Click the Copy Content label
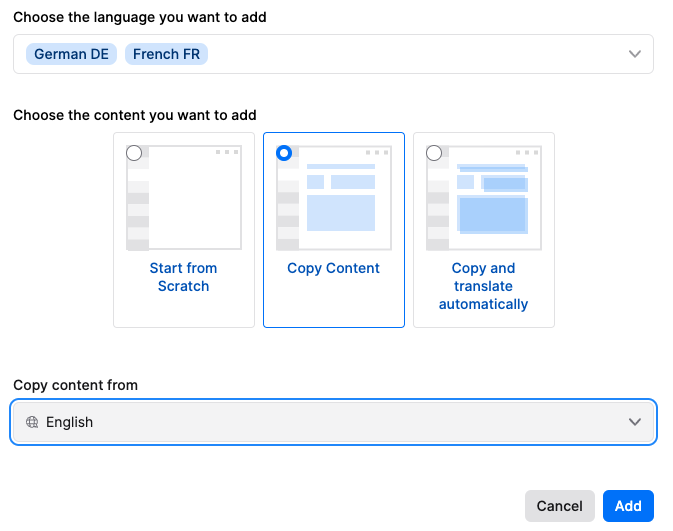The width and height of the screenshot is (673, 531). 333,268
